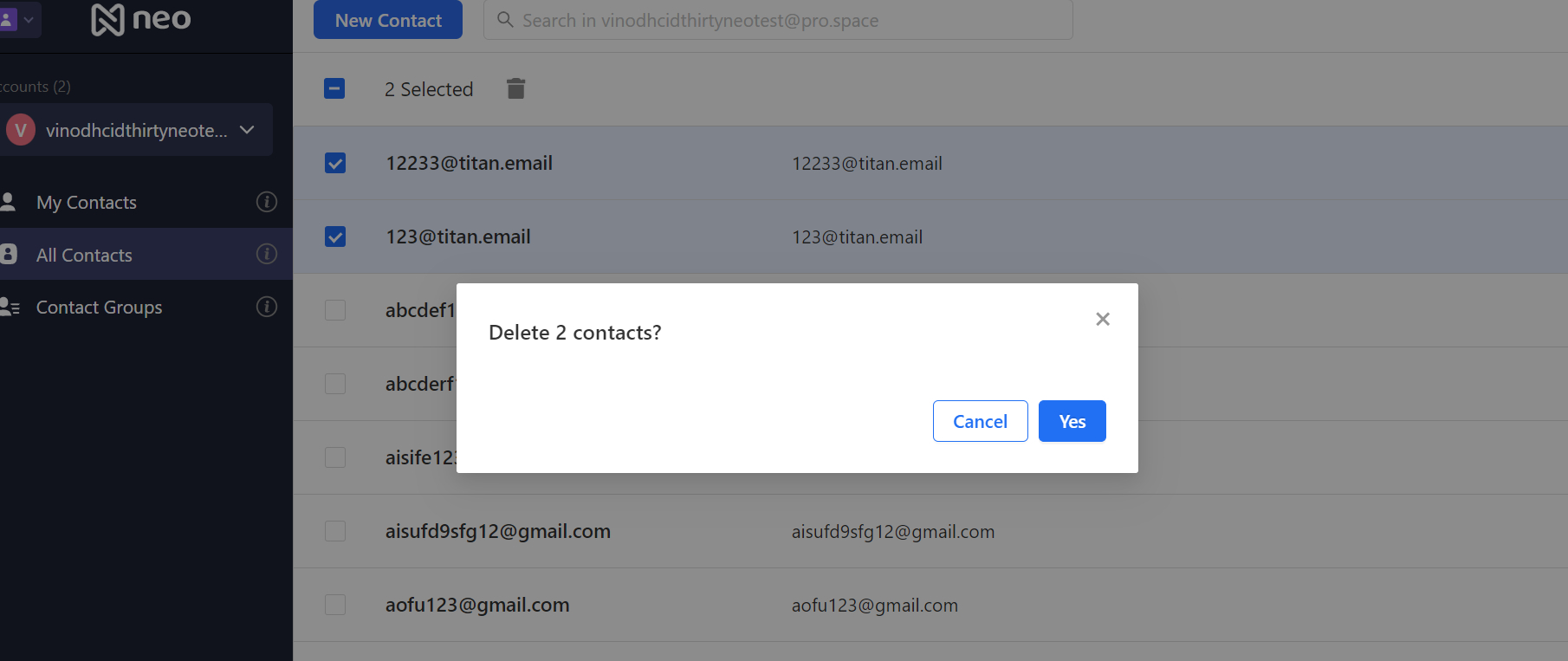
Task: Click the Neo logo
Action: click(141, 19)
